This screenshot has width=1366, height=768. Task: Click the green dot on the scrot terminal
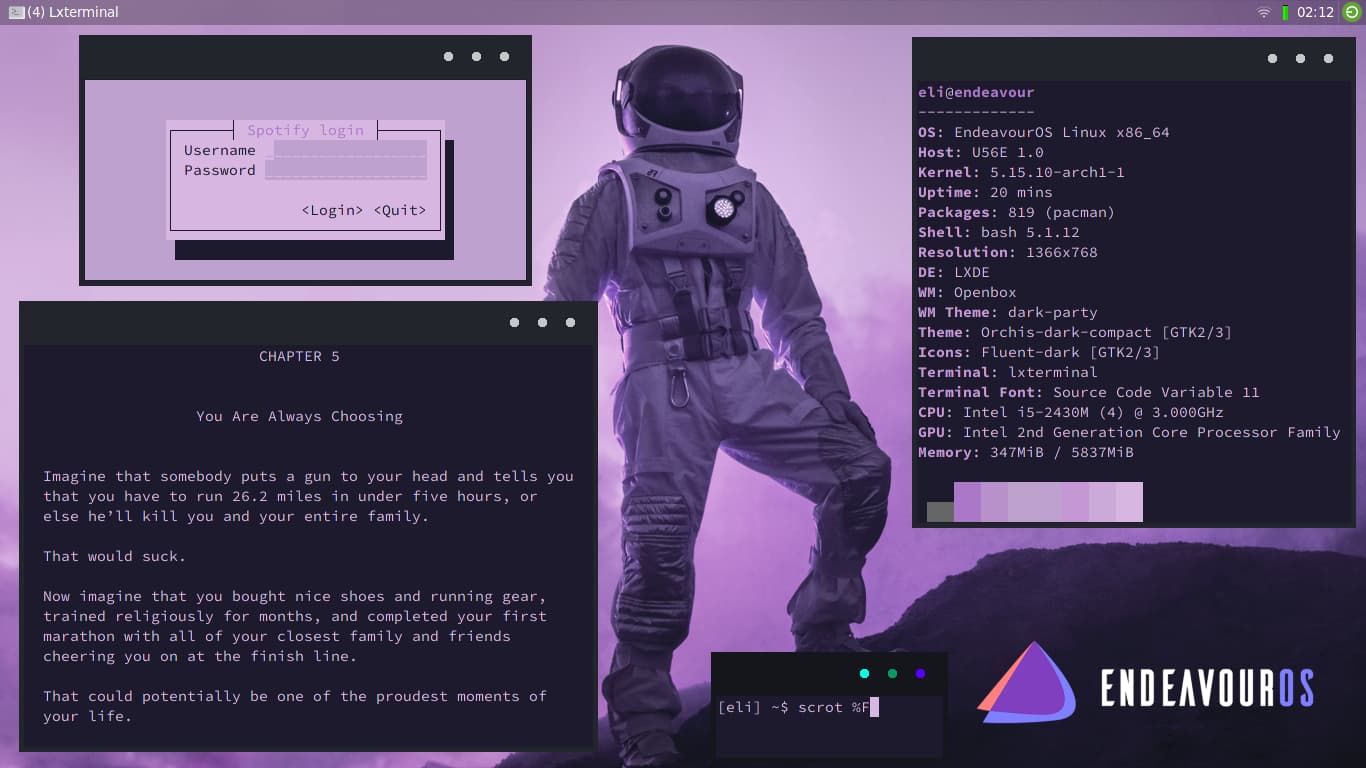coord(892,674)
